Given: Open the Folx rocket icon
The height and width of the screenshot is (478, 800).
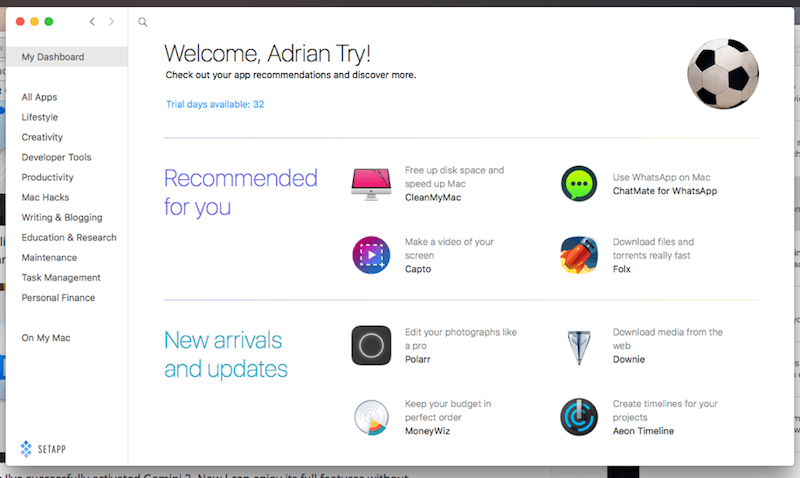Looking at the screenshot, I should [x=579, y=255].
